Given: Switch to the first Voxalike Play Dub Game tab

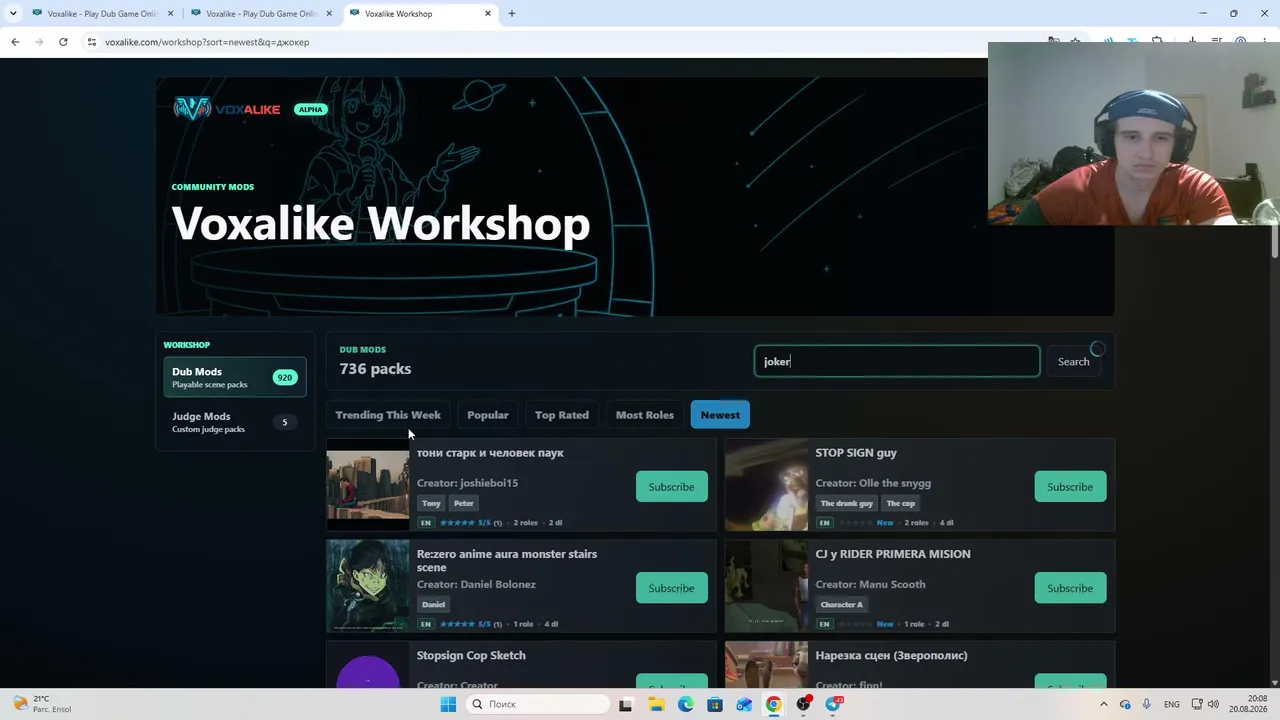Looking at the screenshot, I should pos(102,14).
